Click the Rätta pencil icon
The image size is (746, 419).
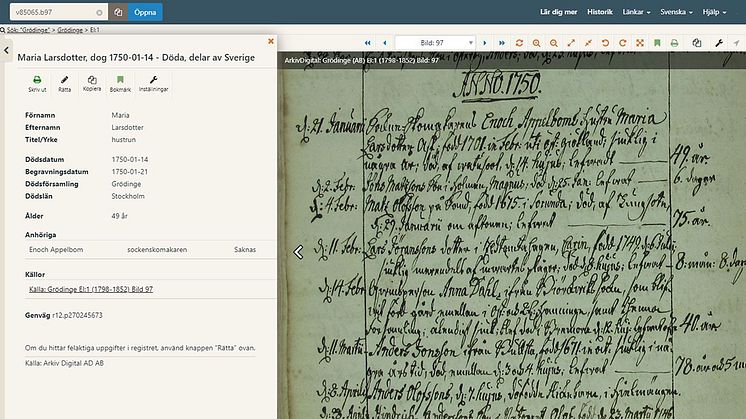[x=64, y=80]
